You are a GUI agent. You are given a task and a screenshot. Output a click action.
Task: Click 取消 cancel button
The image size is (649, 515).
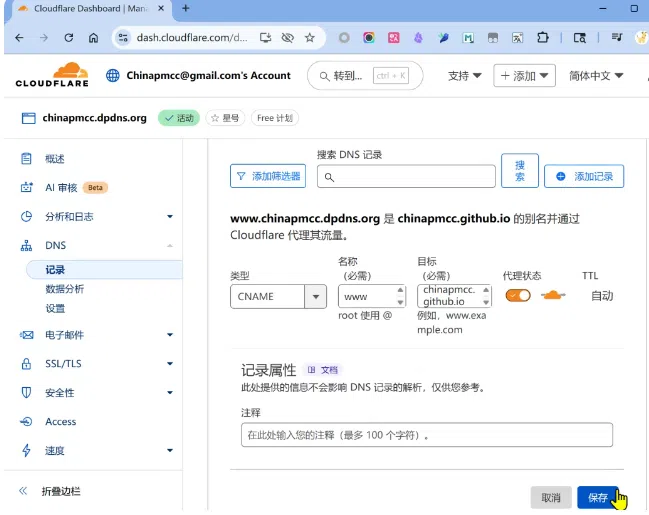(x=551, y=498)
